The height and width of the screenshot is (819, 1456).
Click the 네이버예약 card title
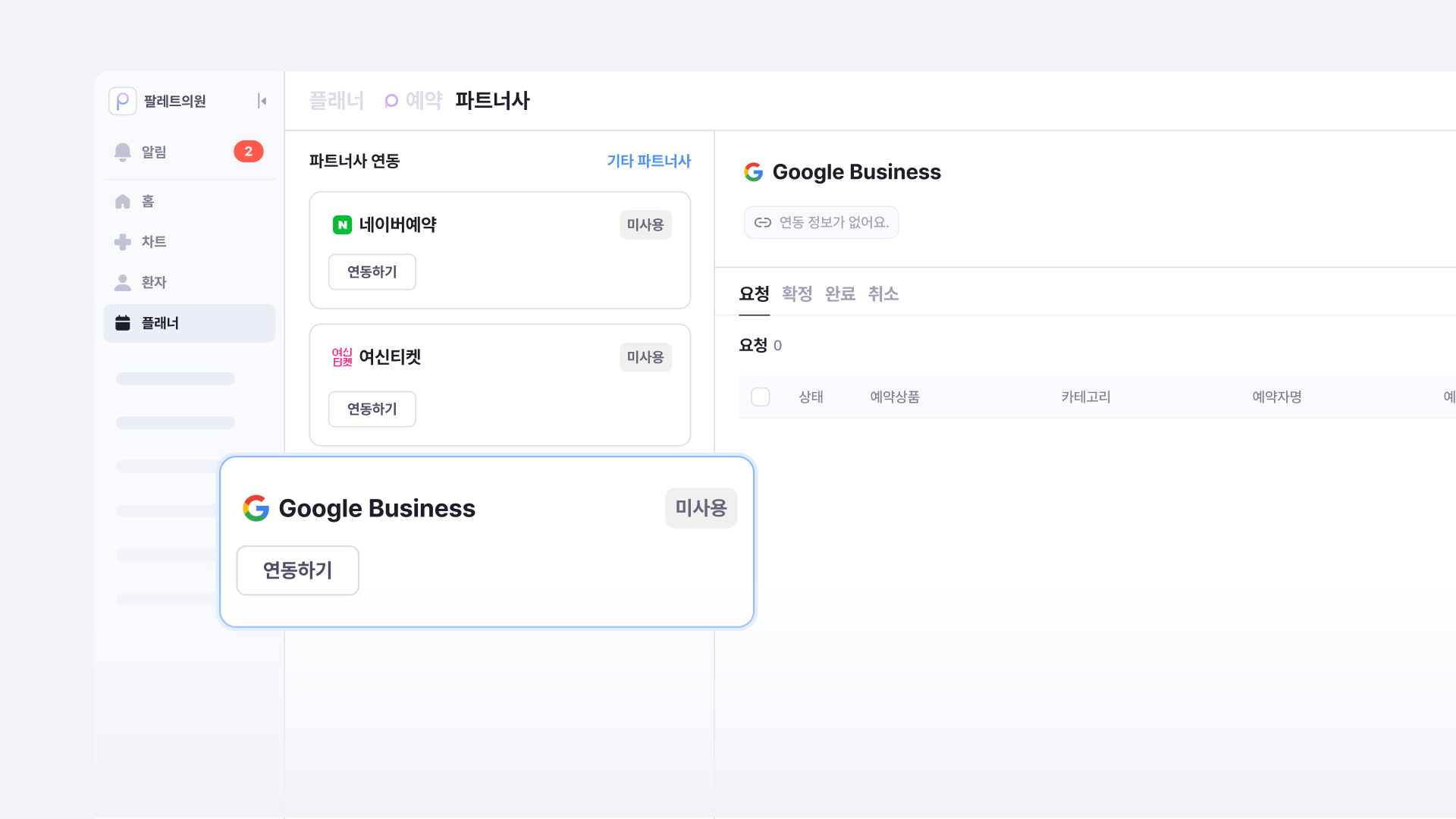[397, 224]
